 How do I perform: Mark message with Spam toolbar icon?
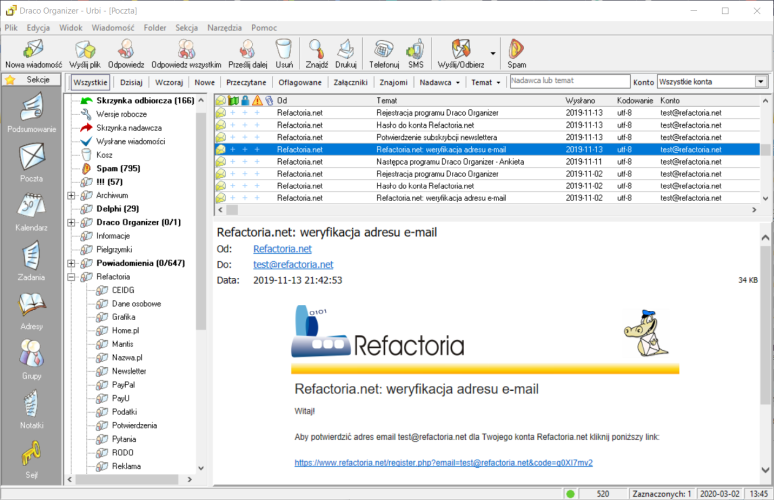point(516,54)
